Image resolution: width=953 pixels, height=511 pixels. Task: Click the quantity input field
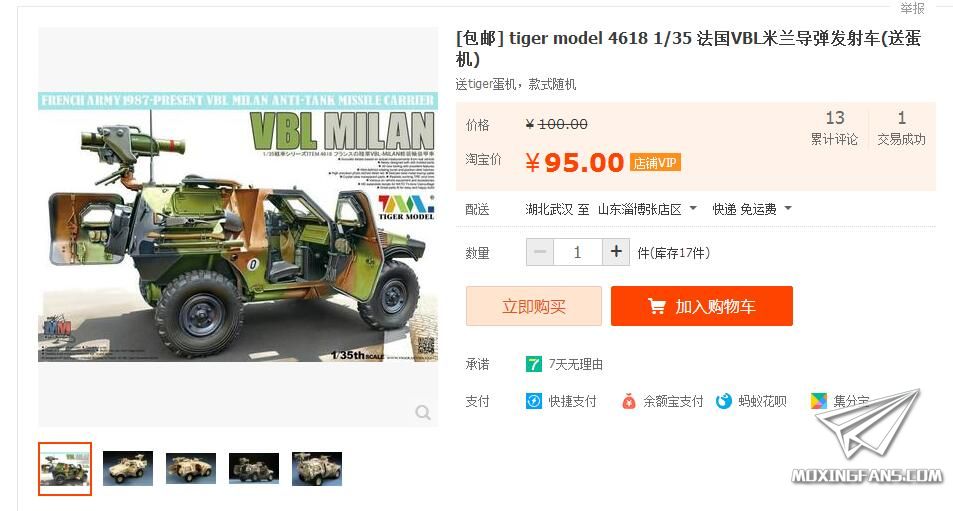coord(577,252)
